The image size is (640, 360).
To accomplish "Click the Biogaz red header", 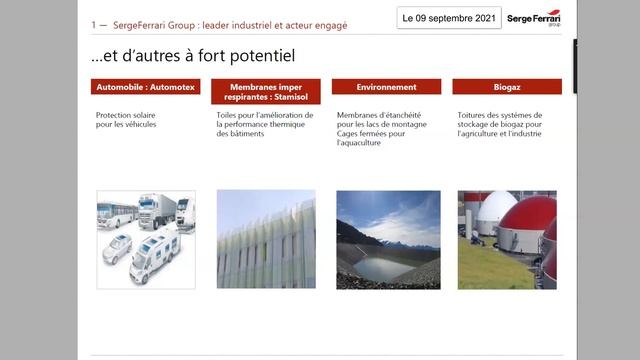I will (507, 87).
